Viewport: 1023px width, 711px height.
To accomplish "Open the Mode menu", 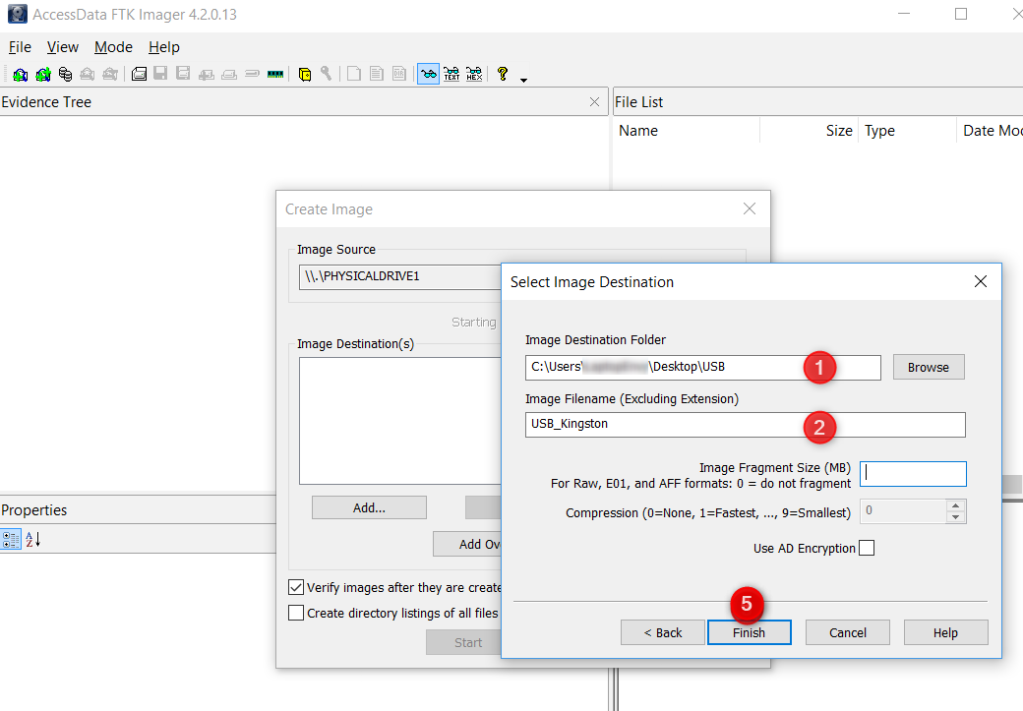I will click(113, 47).
